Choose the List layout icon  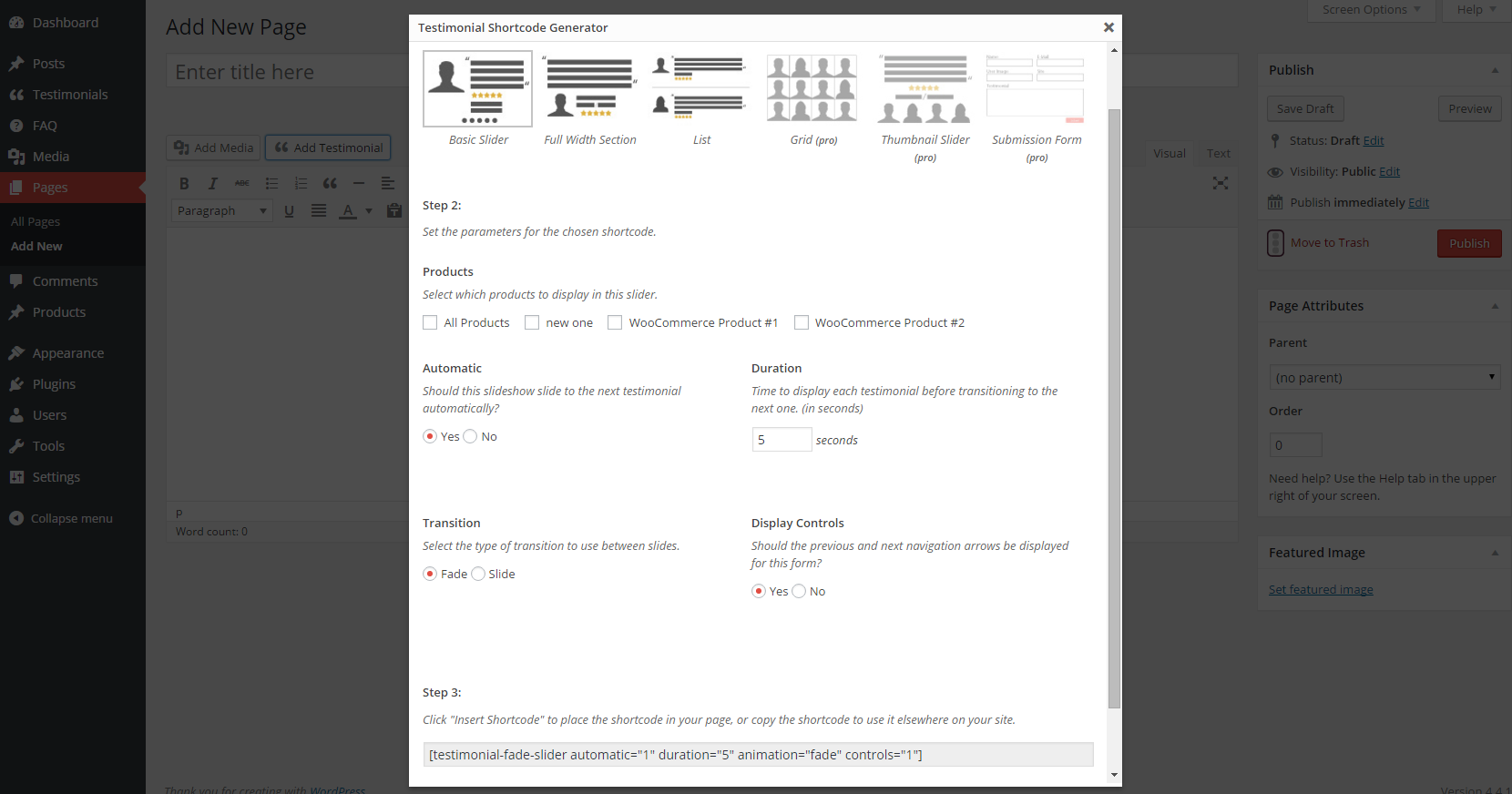[x=700, y=89]
